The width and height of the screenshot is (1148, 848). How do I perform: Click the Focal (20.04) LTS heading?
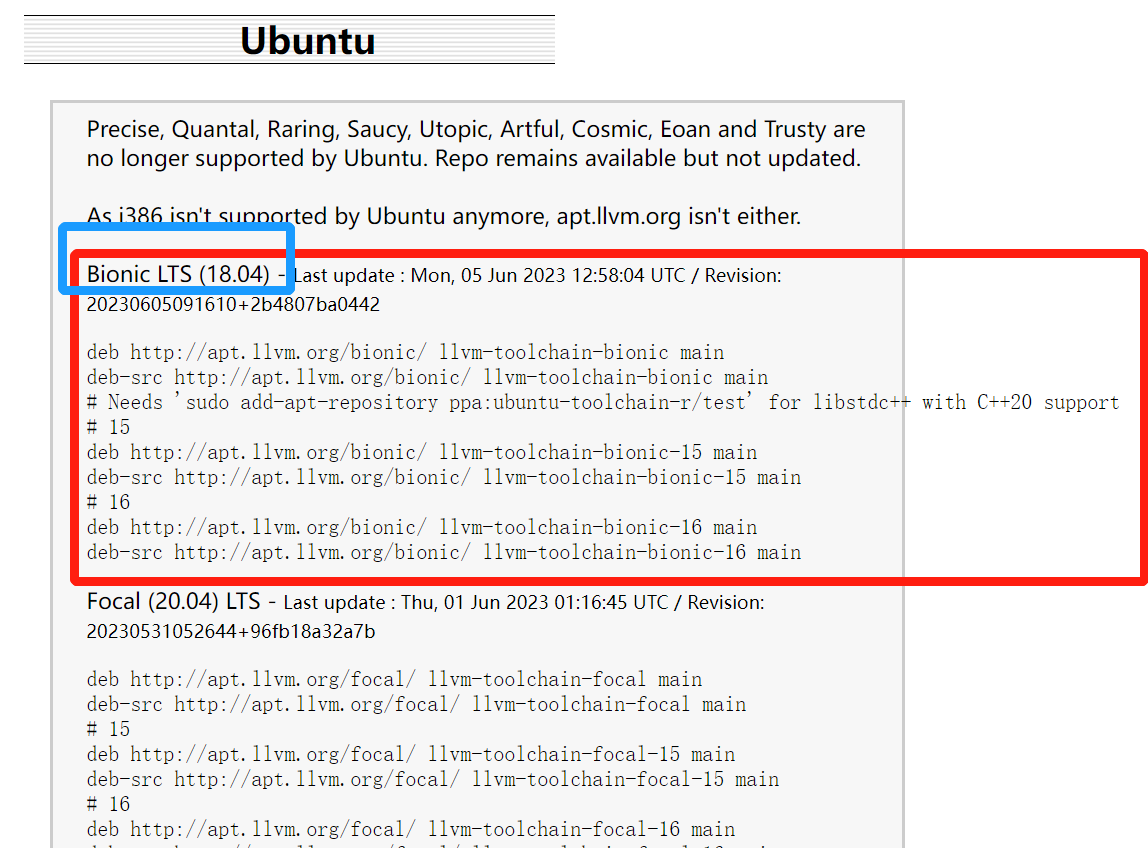[174, 601]
